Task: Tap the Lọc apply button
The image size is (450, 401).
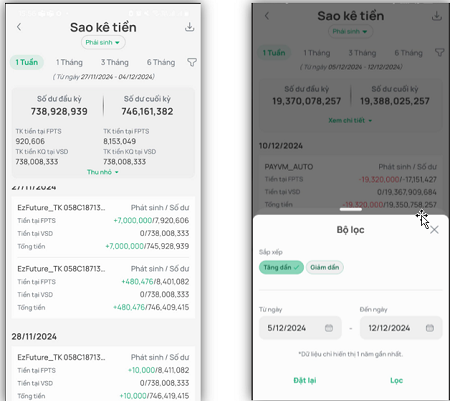Action: 396,380
